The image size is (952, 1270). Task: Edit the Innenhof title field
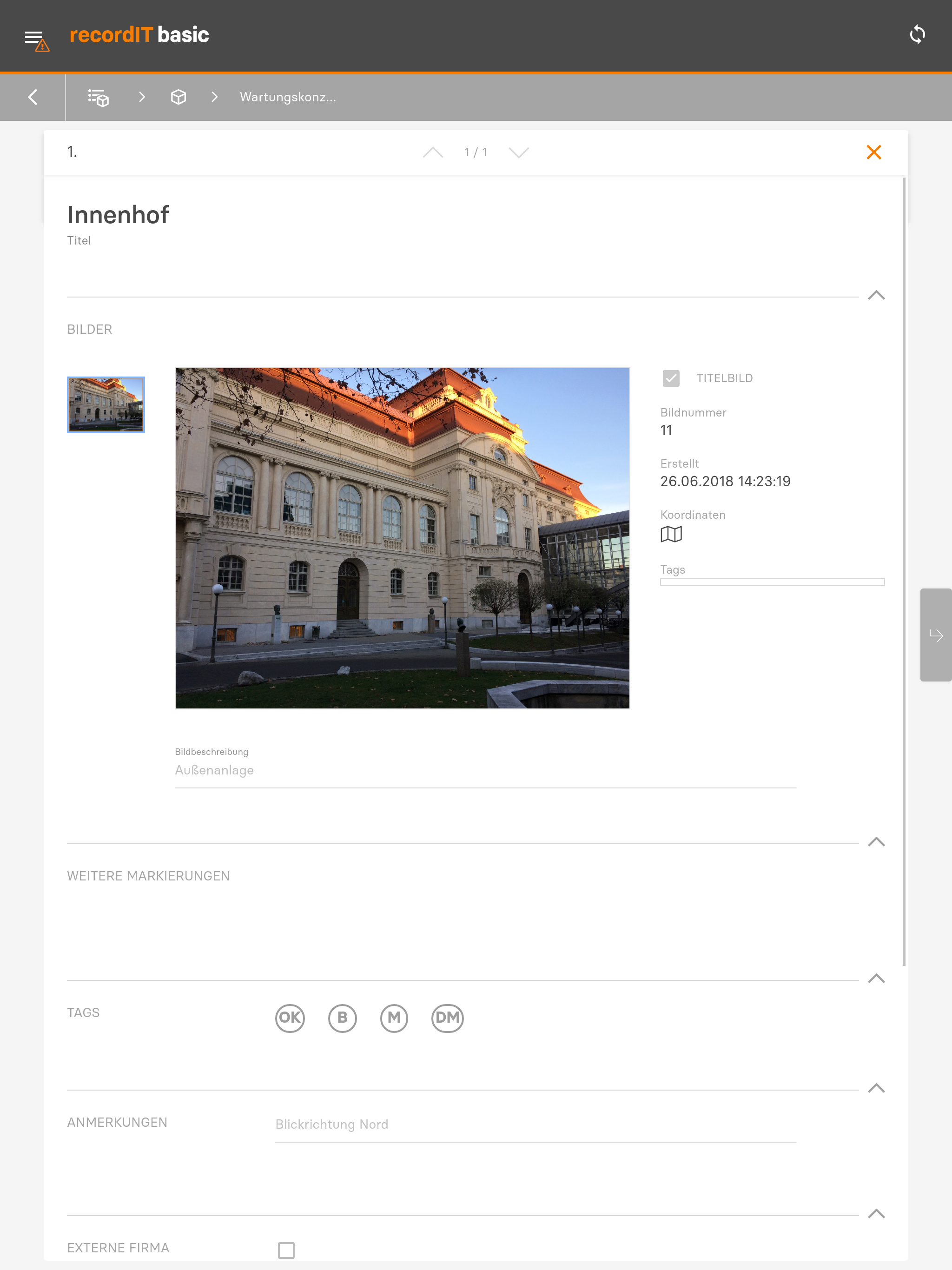[x=118, y=215]
